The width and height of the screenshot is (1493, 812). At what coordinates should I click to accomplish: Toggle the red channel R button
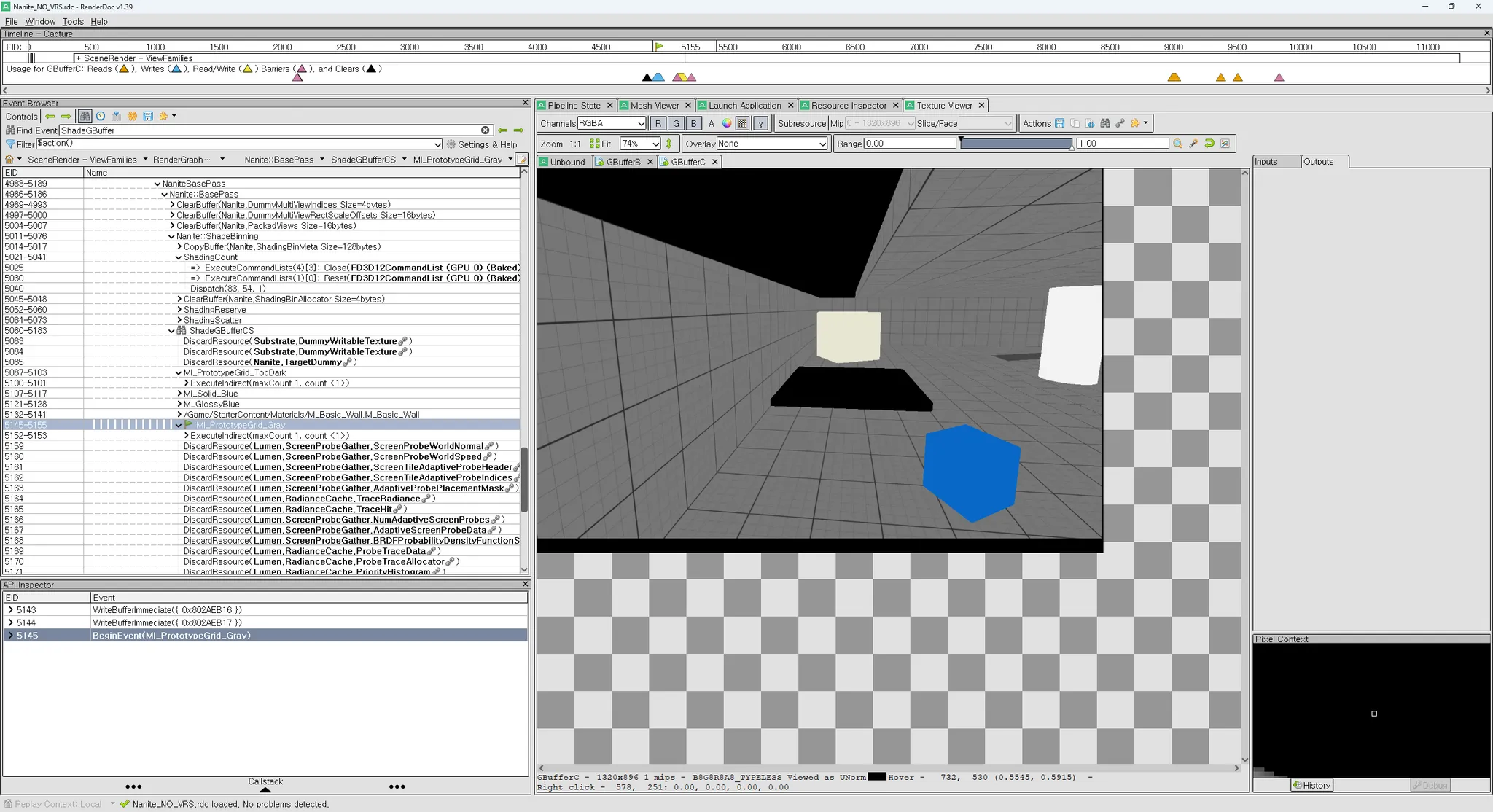[658, 123]
